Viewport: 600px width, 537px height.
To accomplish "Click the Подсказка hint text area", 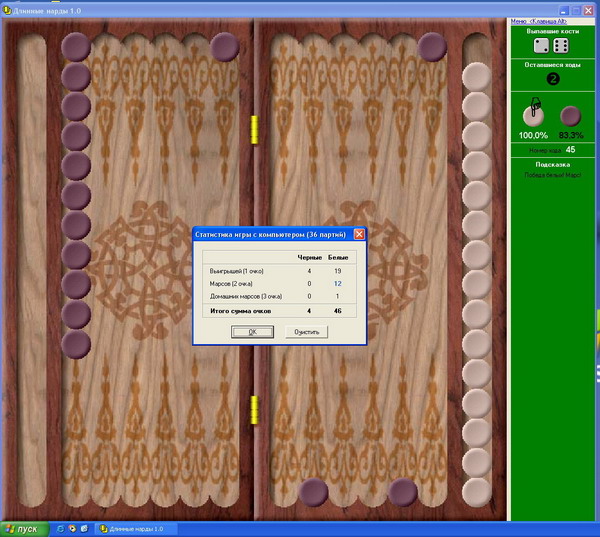I will pos(552,174).
